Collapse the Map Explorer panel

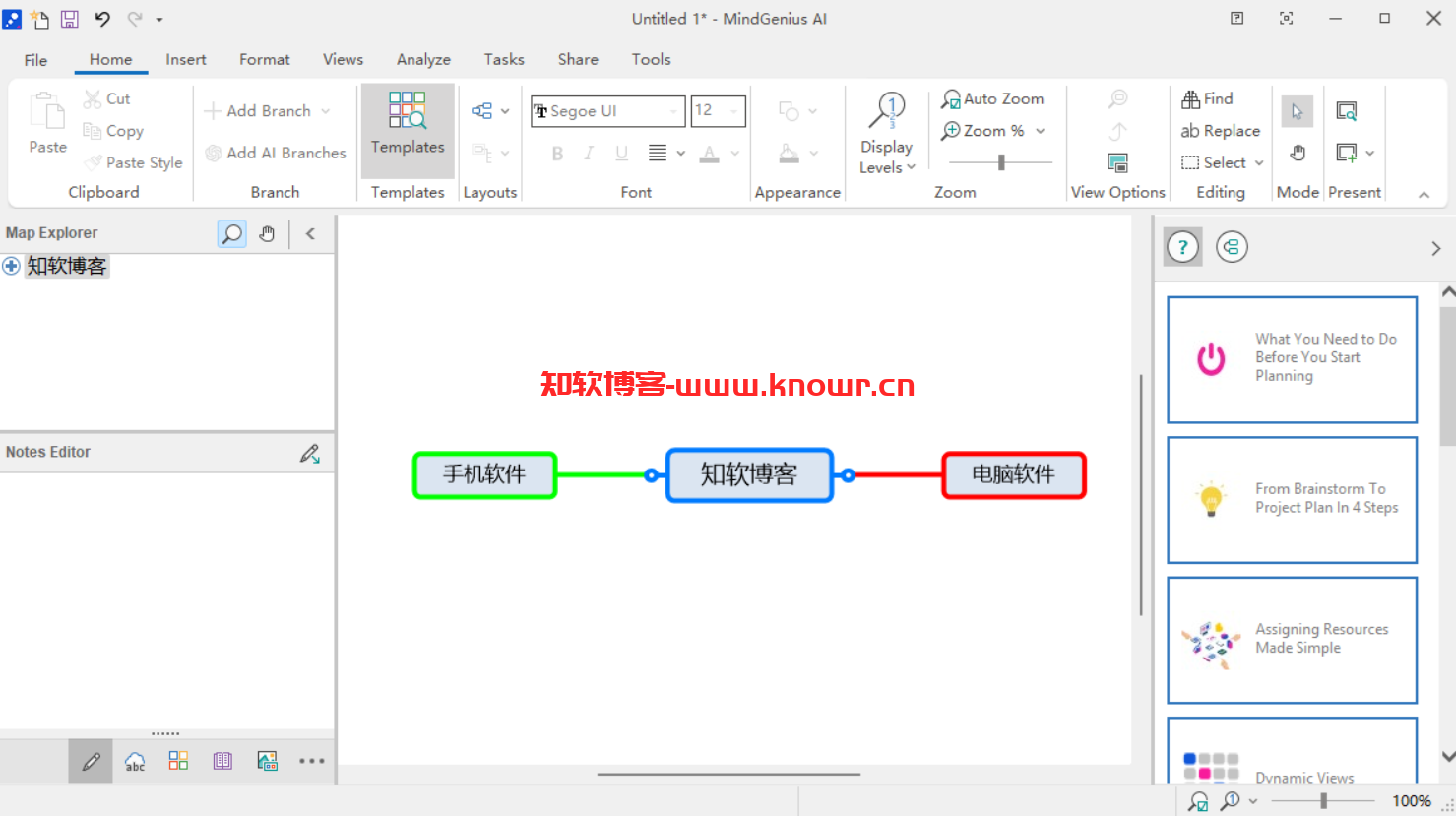click(x=310, y=233)
